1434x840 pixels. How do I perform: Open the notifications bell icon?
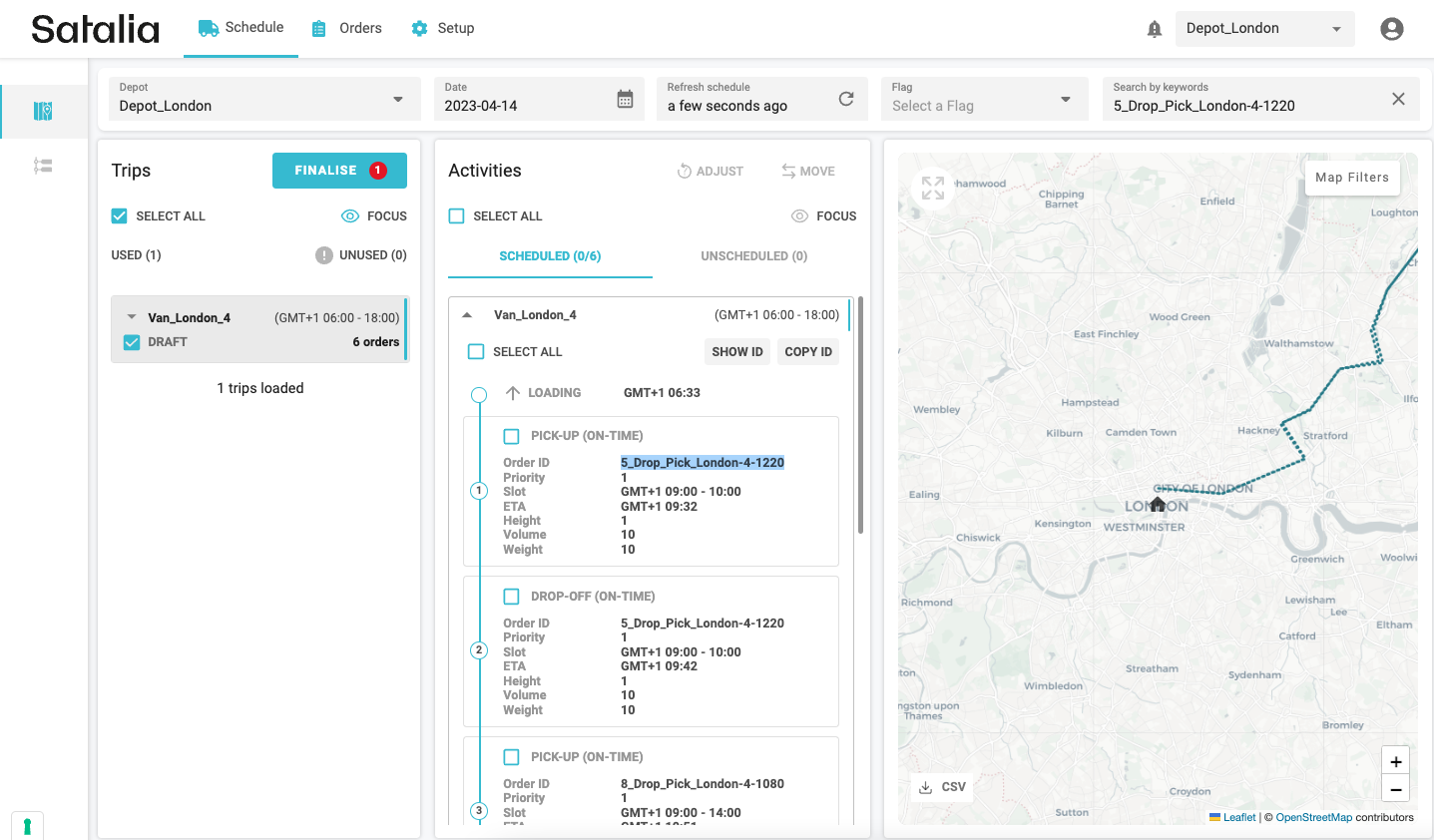(x=1155, y=29)
